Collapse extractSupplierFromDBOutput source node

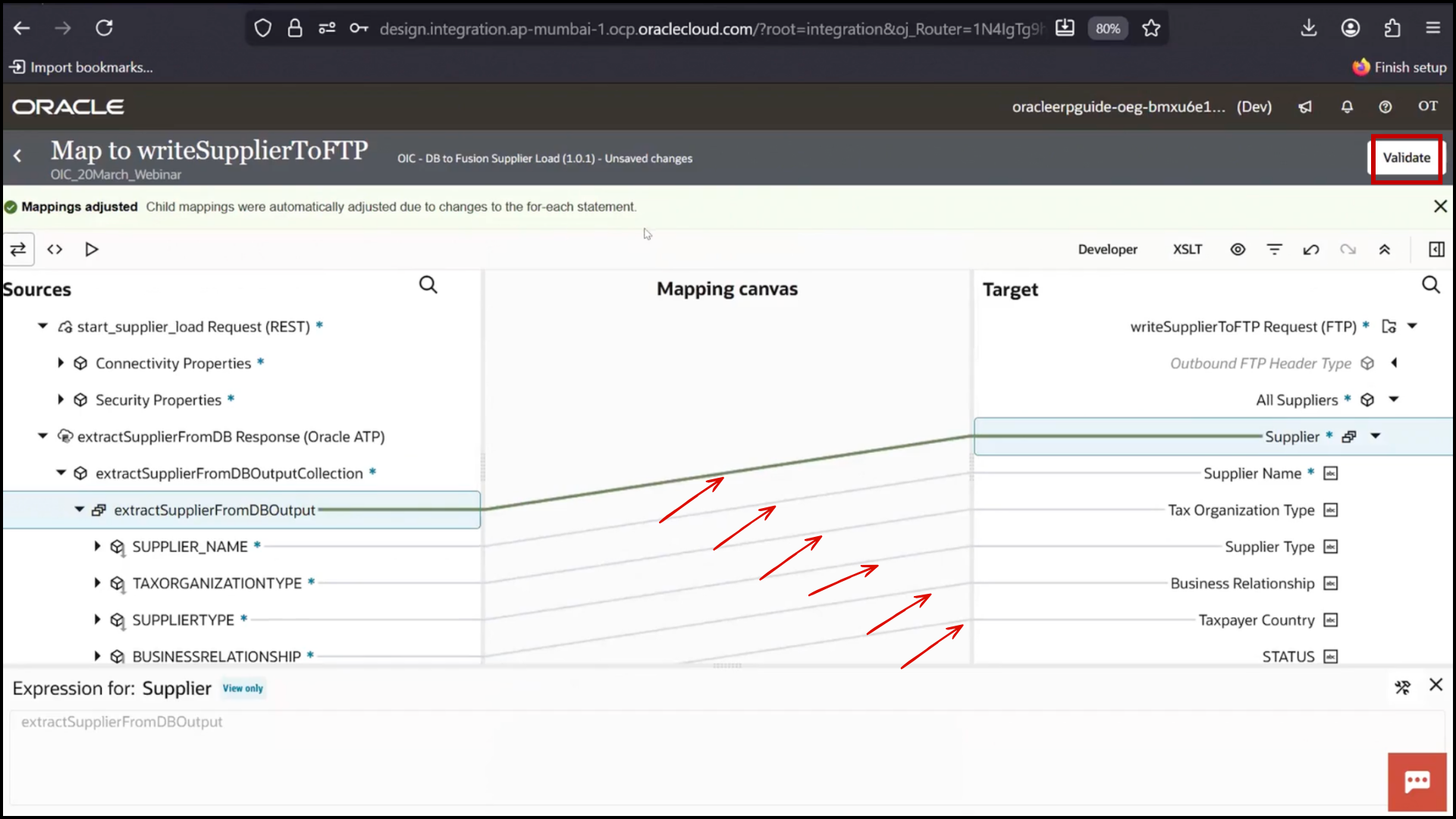tap(80, 510)
